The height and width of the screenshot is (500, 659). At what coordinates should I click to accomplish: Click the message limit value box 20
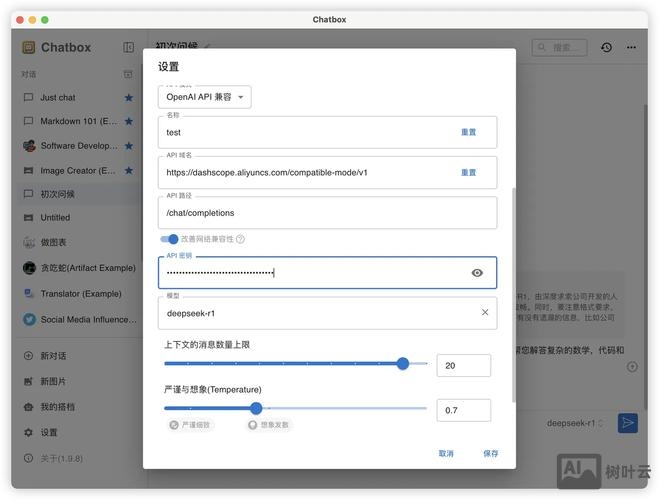tap(464, 366)
